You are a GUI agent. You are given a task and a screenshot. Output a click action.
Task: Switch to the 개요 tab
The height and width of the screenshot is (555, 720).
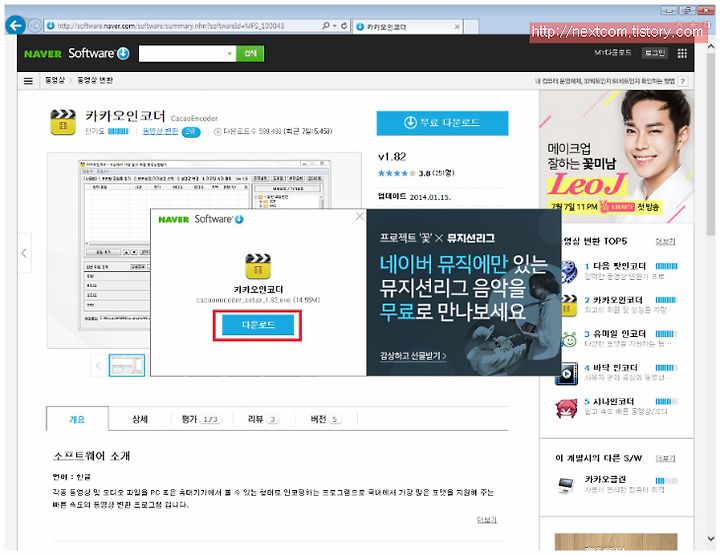(77, 419)
